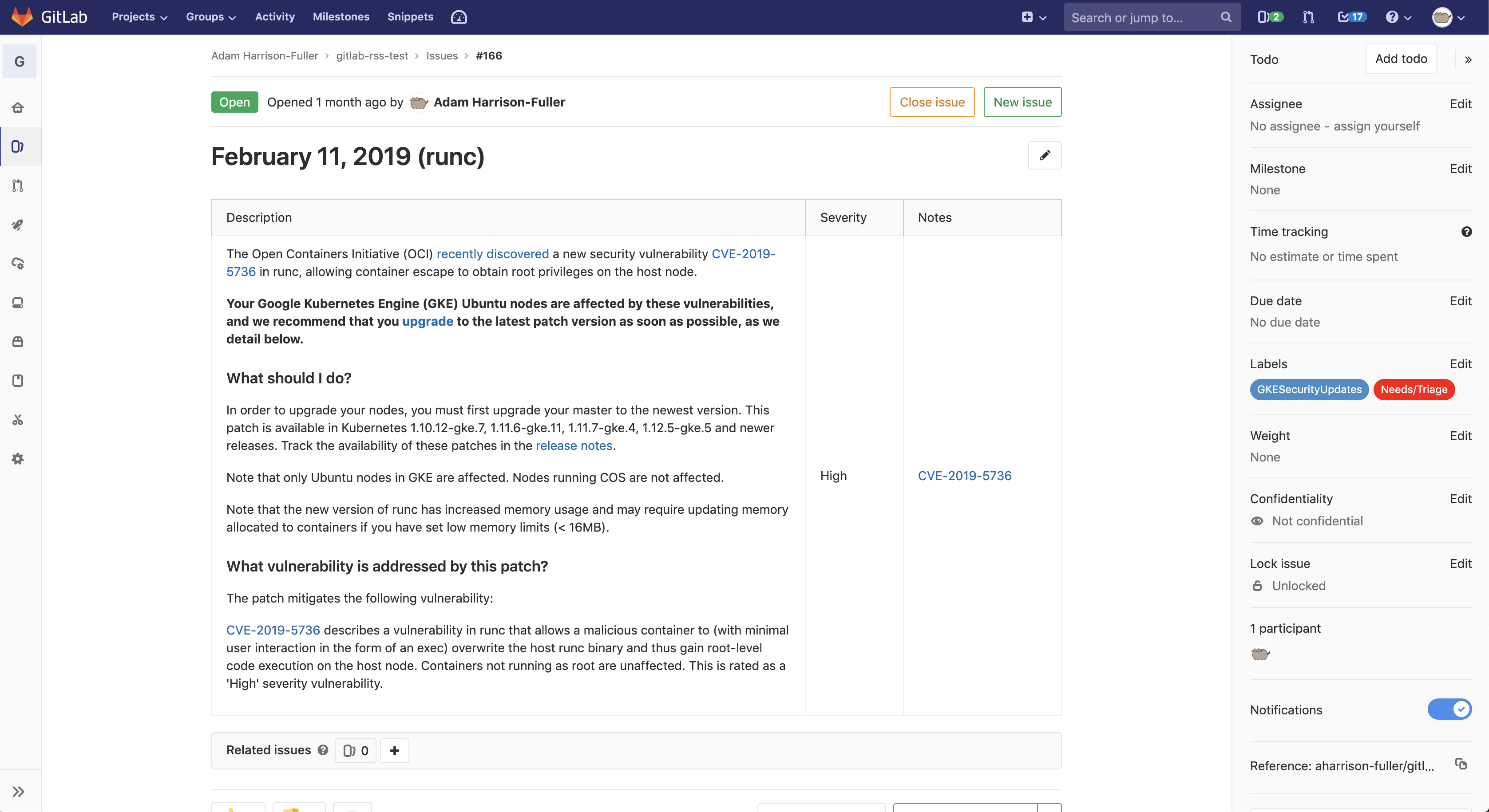Open CI/CD rocket icon in sidebar

pyautogui.click(x=18, y=225)
